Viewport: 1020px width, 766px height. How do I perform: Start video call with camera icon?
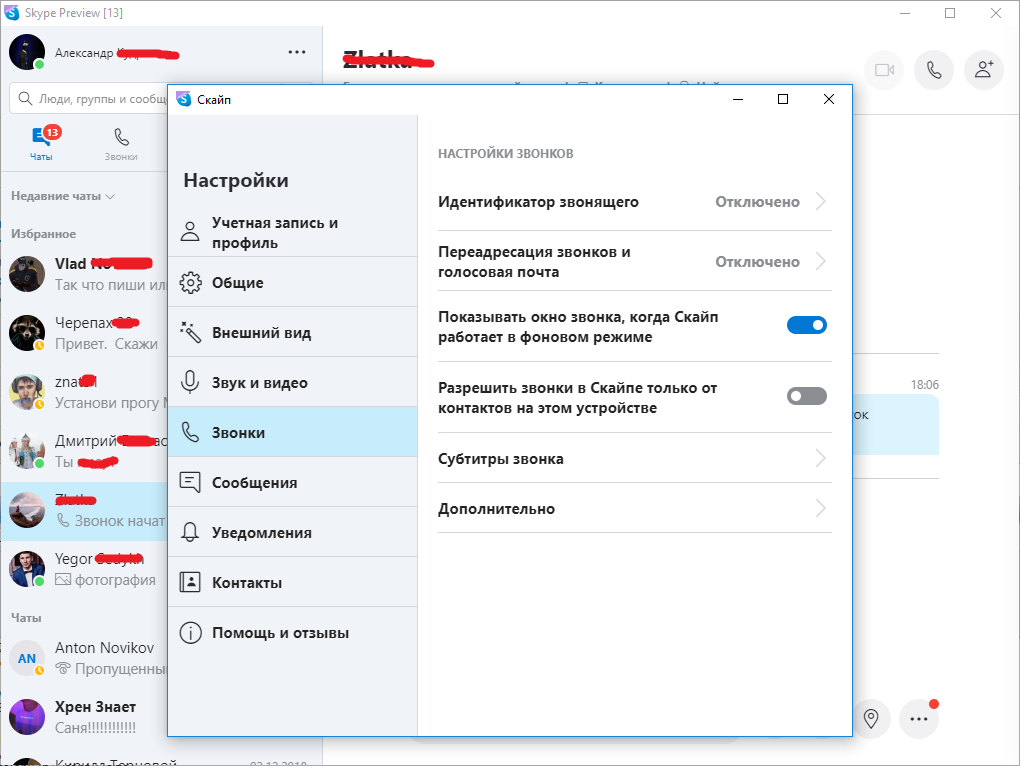[x=884, y=70]
